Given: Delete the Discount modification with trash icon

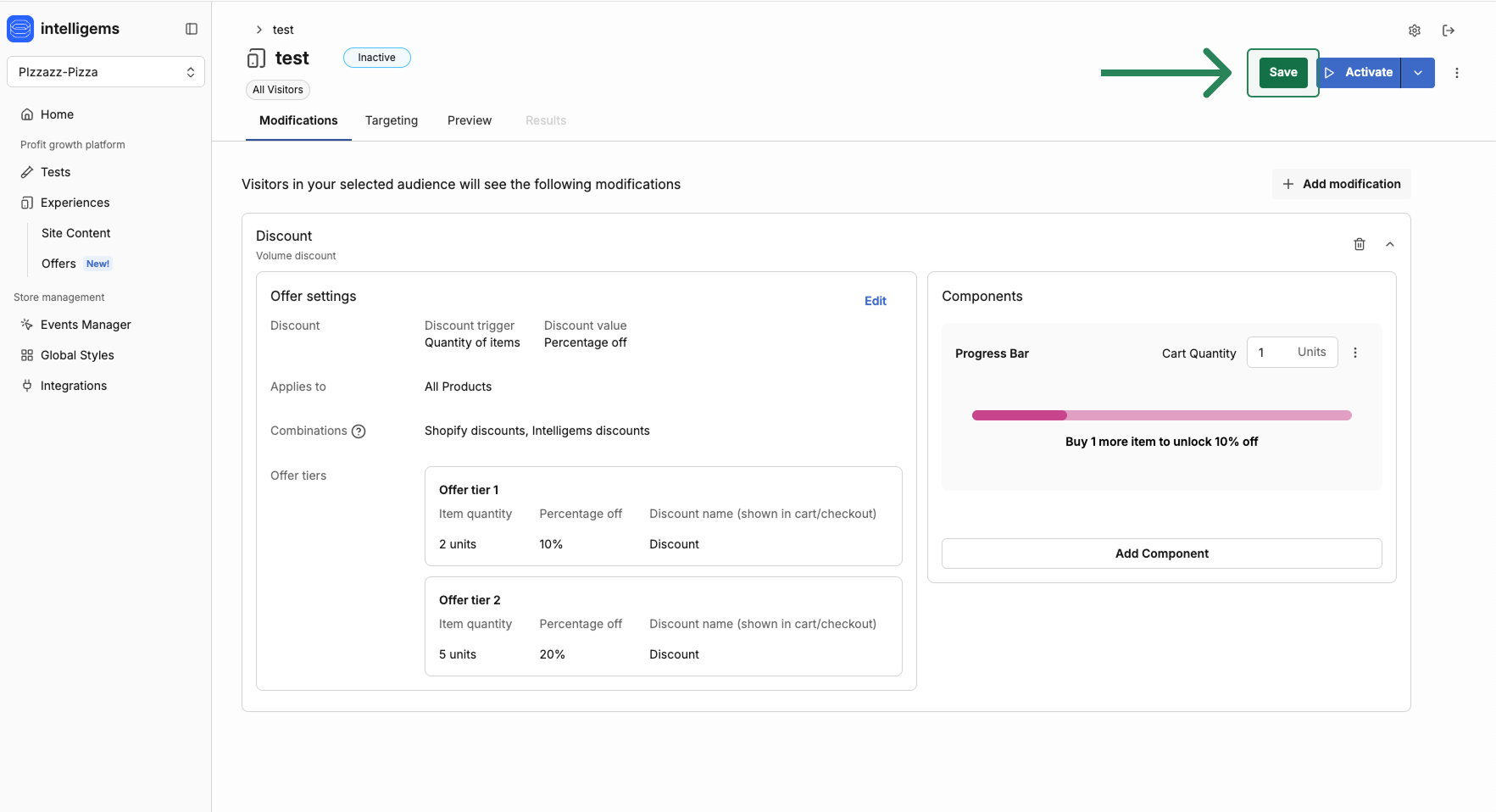Looking at the screenshot, I should pyautogui.click(x=1360, y=244).
